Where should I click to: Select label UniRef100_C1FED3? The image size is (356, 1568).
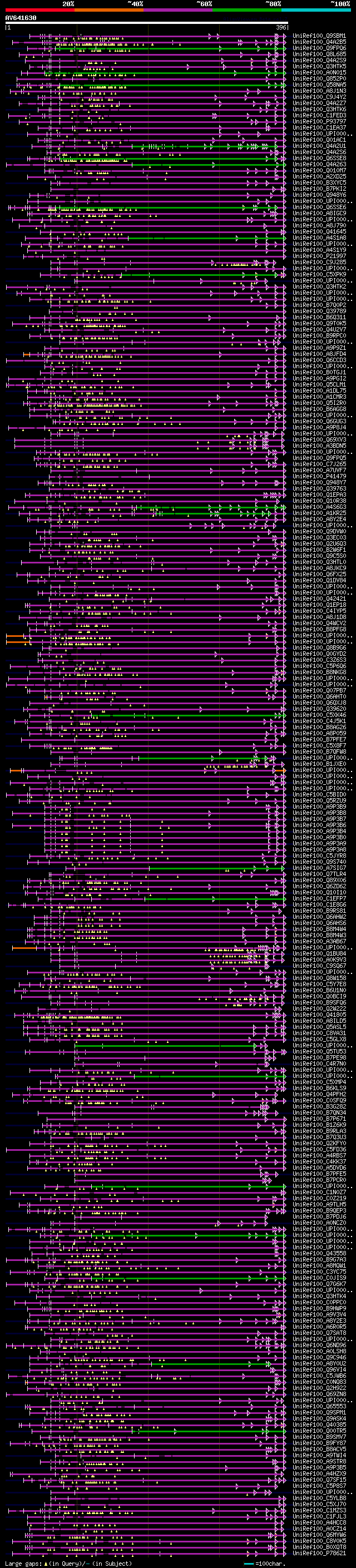click(319, 115)
